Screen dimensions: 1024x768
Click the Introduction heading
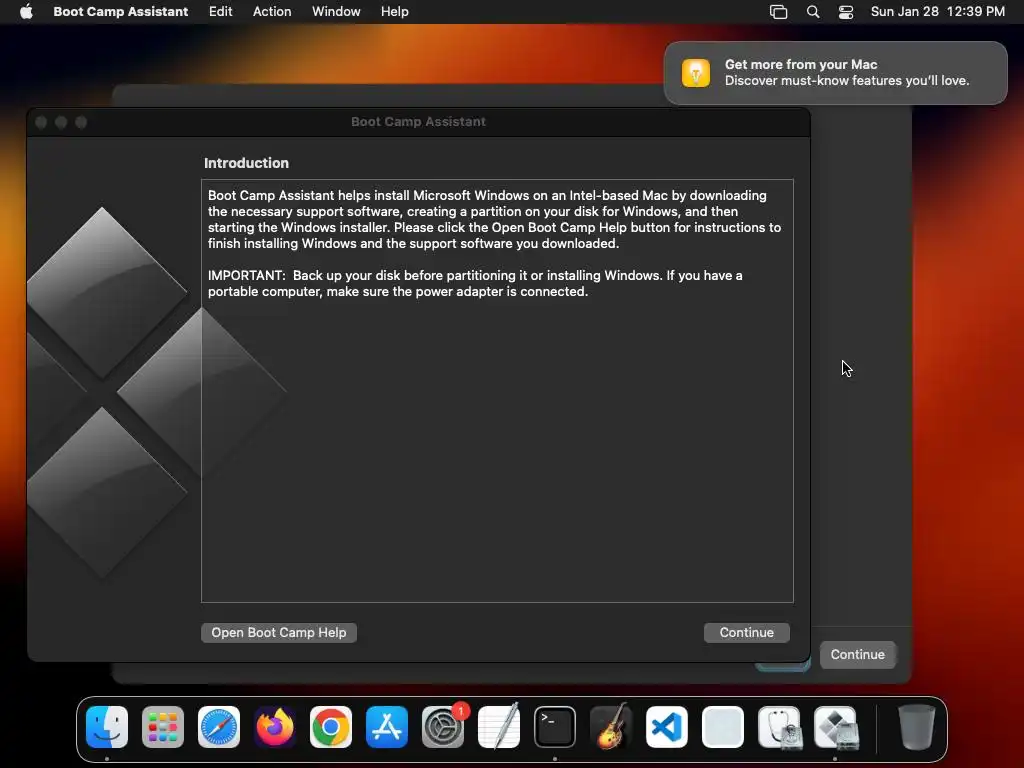[246, 163]
